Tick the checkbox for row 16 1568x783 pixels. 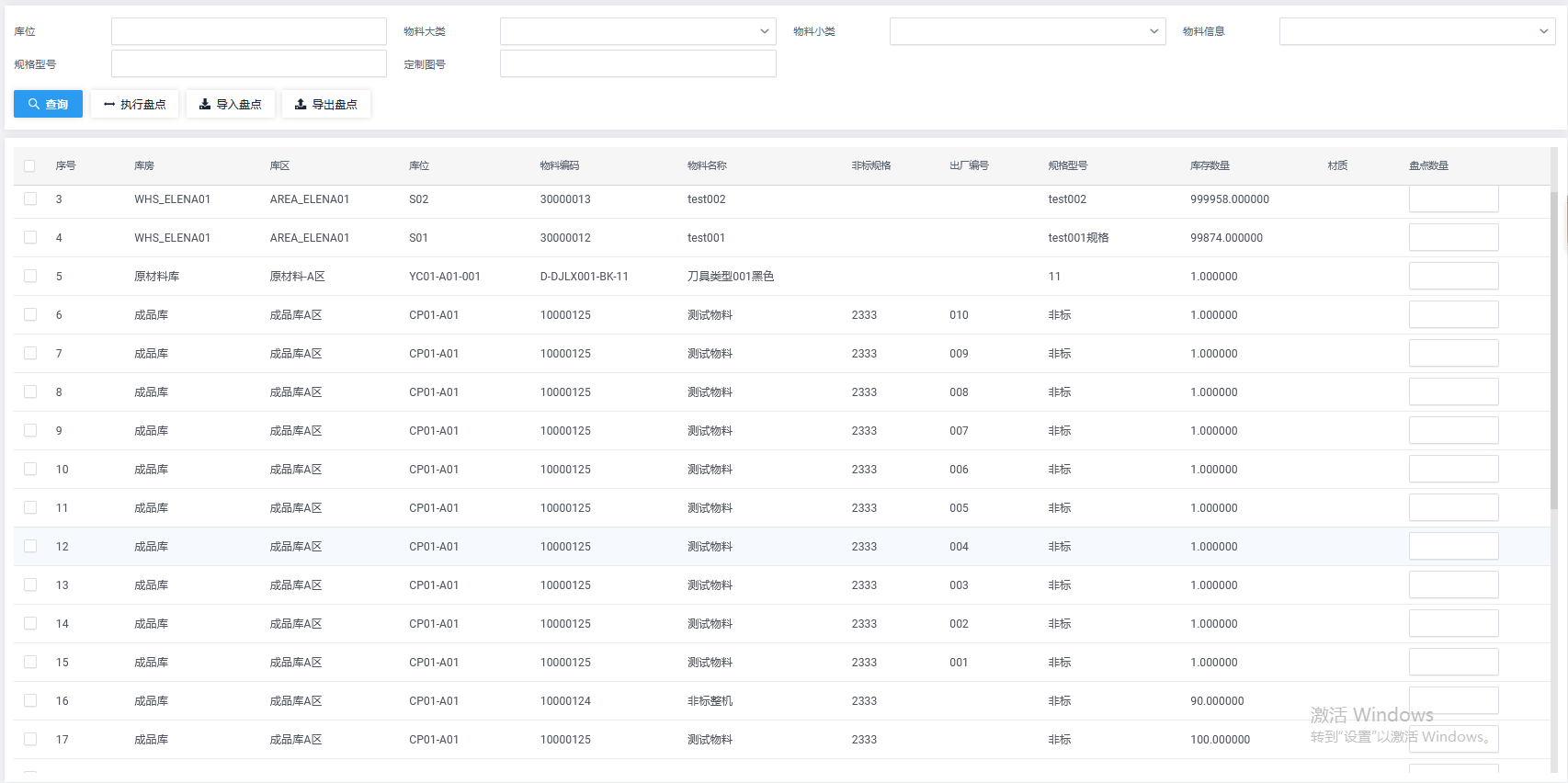point(30,700)
